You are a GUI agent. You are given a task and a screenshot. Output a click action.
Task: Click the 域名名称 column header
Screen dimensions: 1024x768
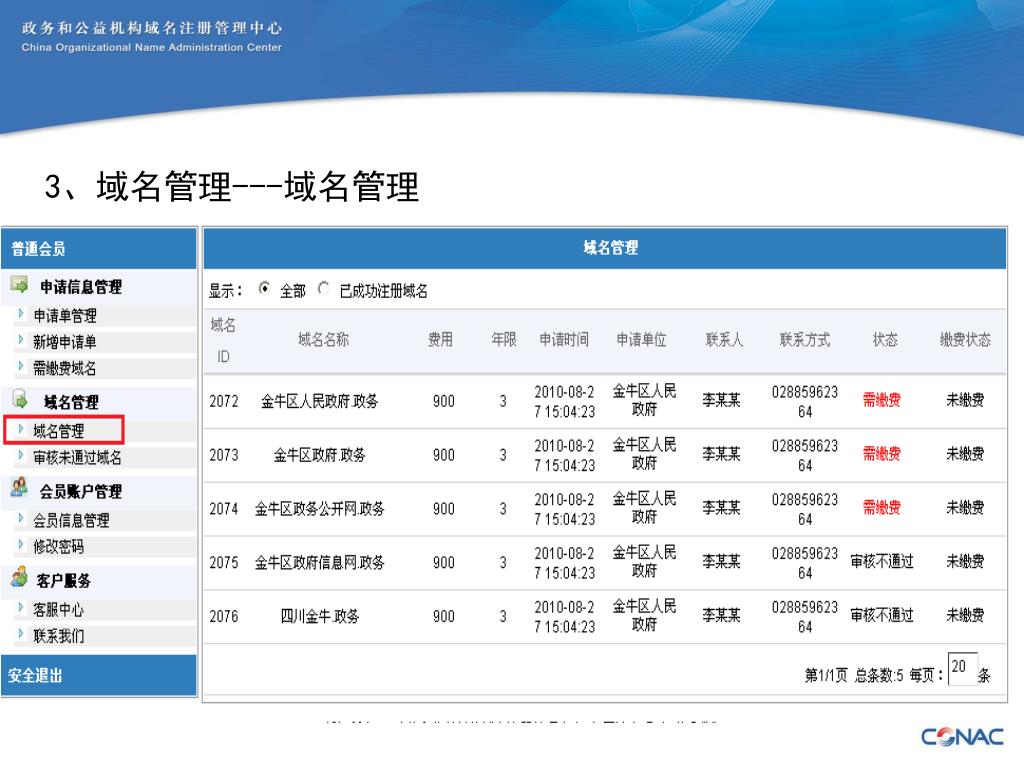[323, 340]
